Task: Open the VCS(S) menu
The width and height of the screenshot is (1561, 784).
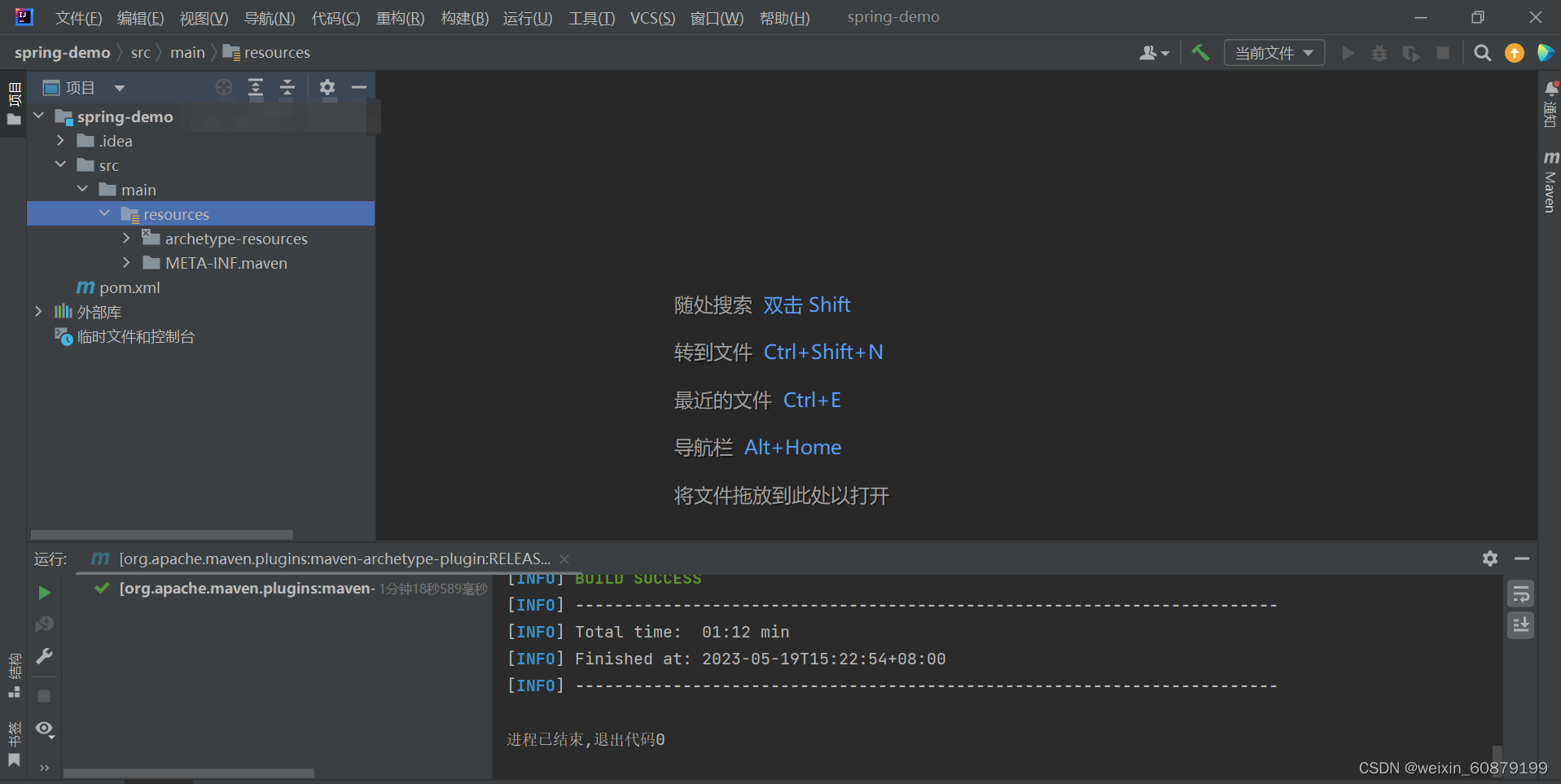Action: pos(651,17)
